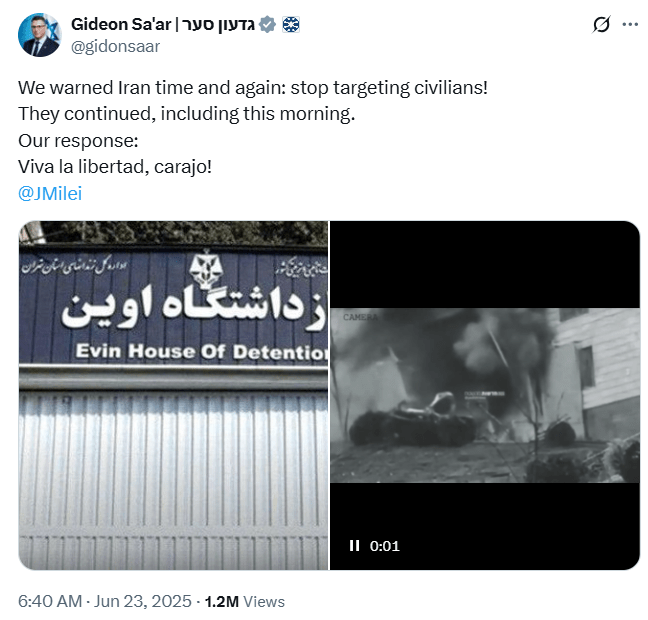Open the Grok slashed-circle icon
The width and height of the screenshot is (648, 620).
601,24
